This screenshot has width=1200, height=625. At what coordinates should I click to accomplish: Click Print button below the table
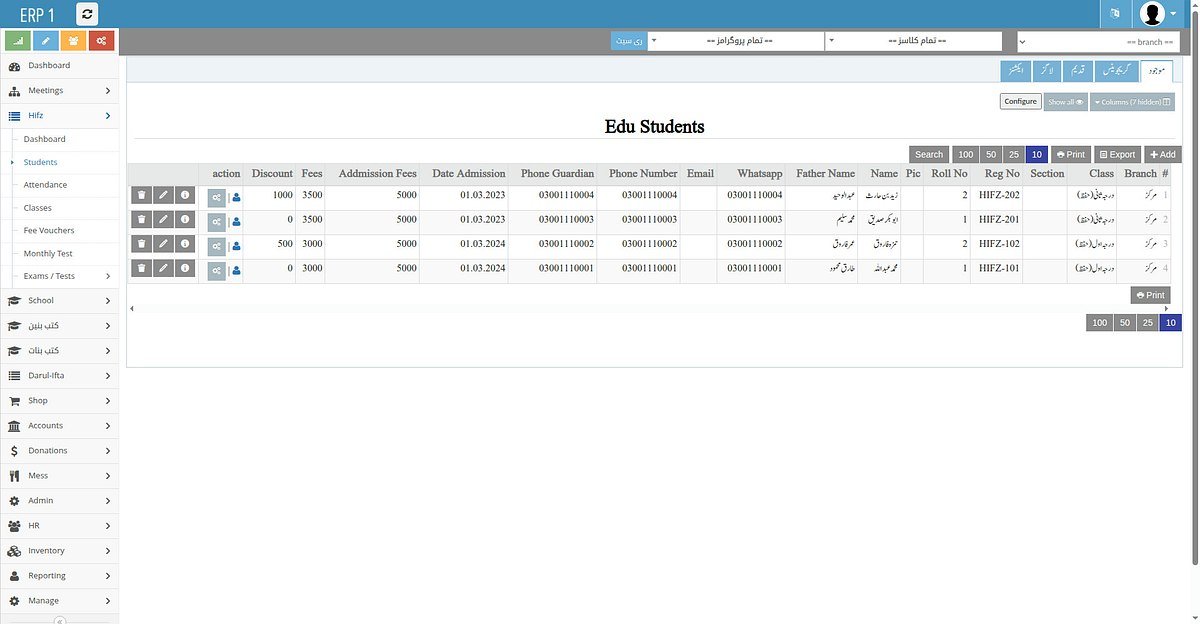[1150, 295]
